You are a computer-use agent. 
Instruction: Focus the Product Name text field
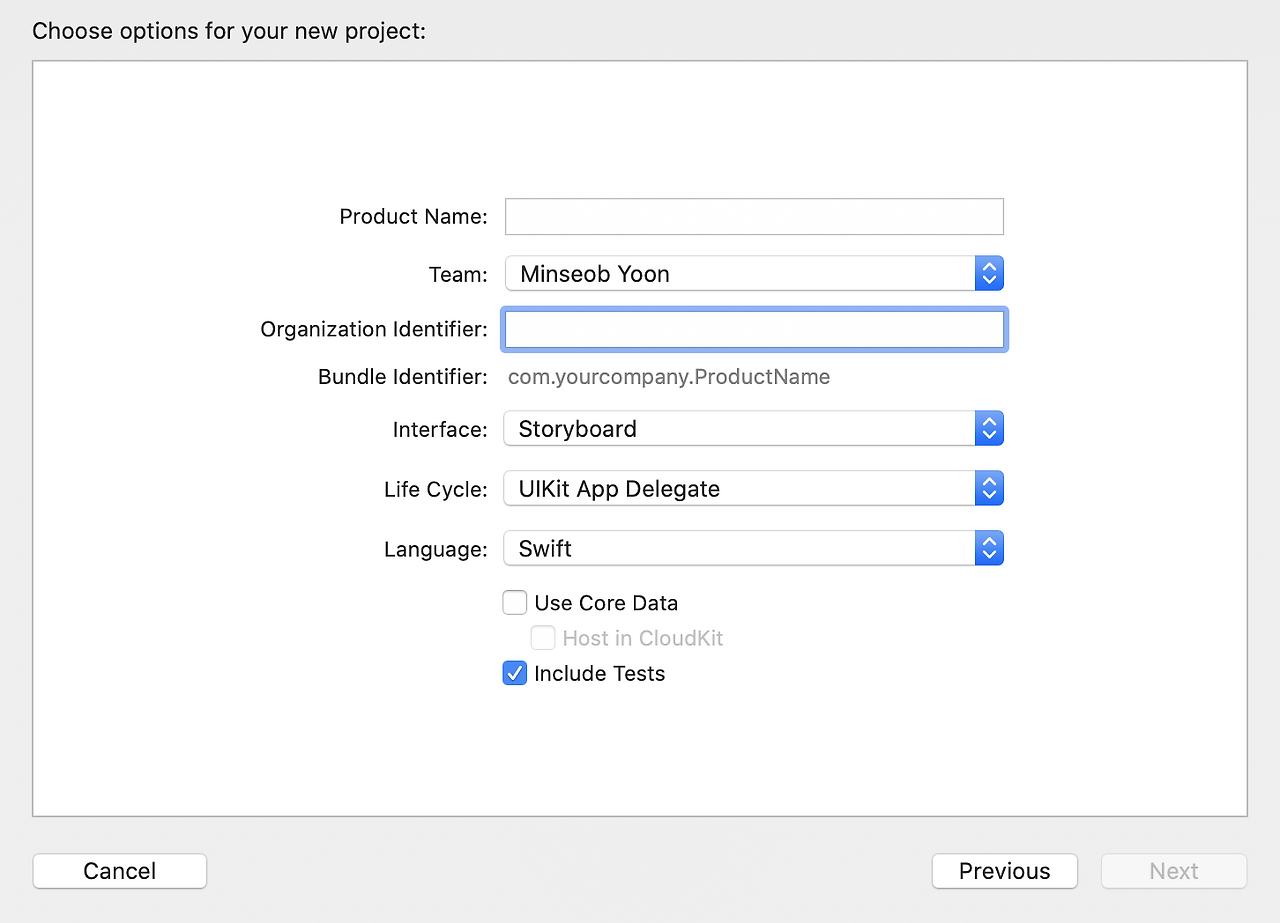pos(753,216)
